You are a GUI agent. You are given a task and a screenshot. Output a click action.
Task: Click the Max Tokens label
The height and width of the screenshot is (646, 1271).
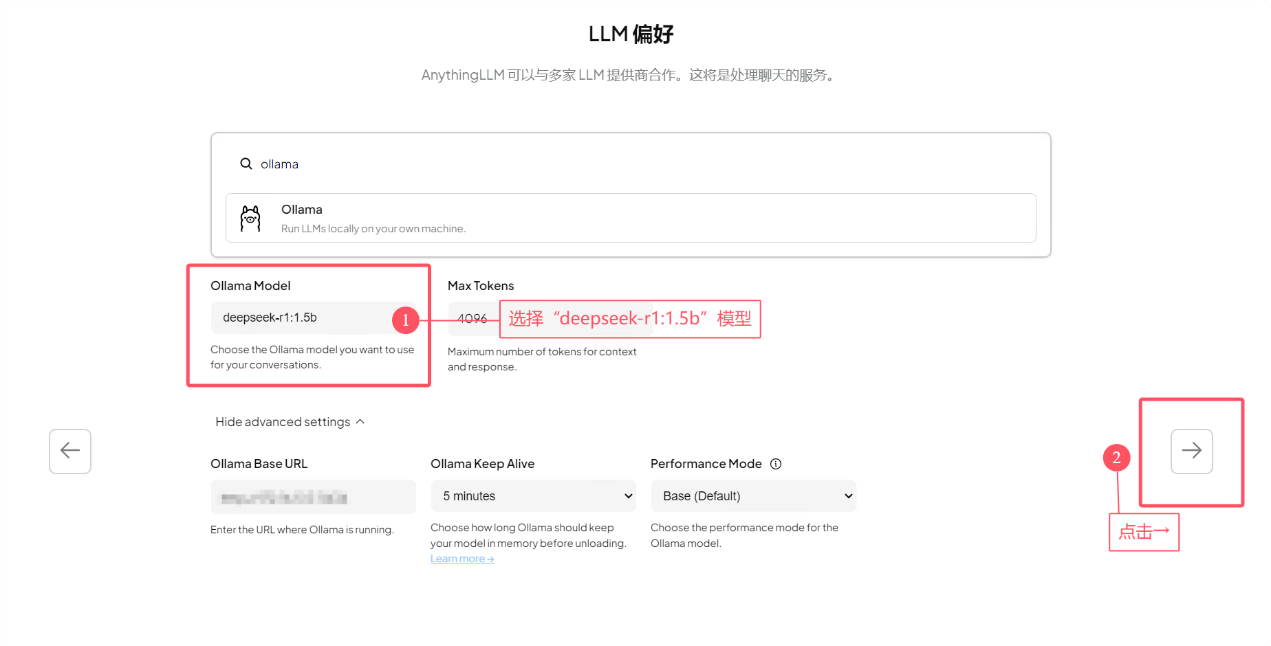click(x=481, y=286)
